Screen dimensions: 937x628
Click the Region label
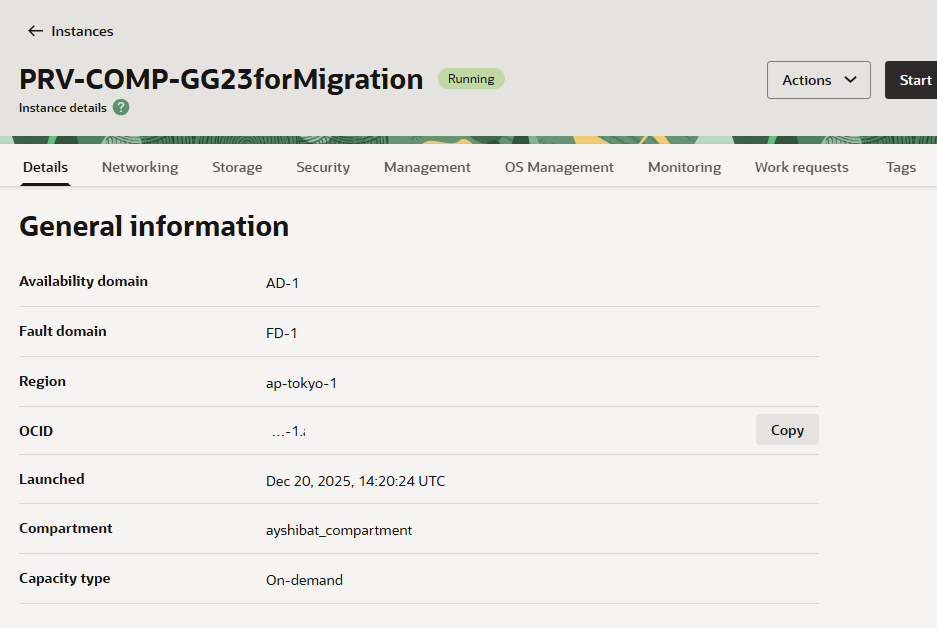point(42,381)
